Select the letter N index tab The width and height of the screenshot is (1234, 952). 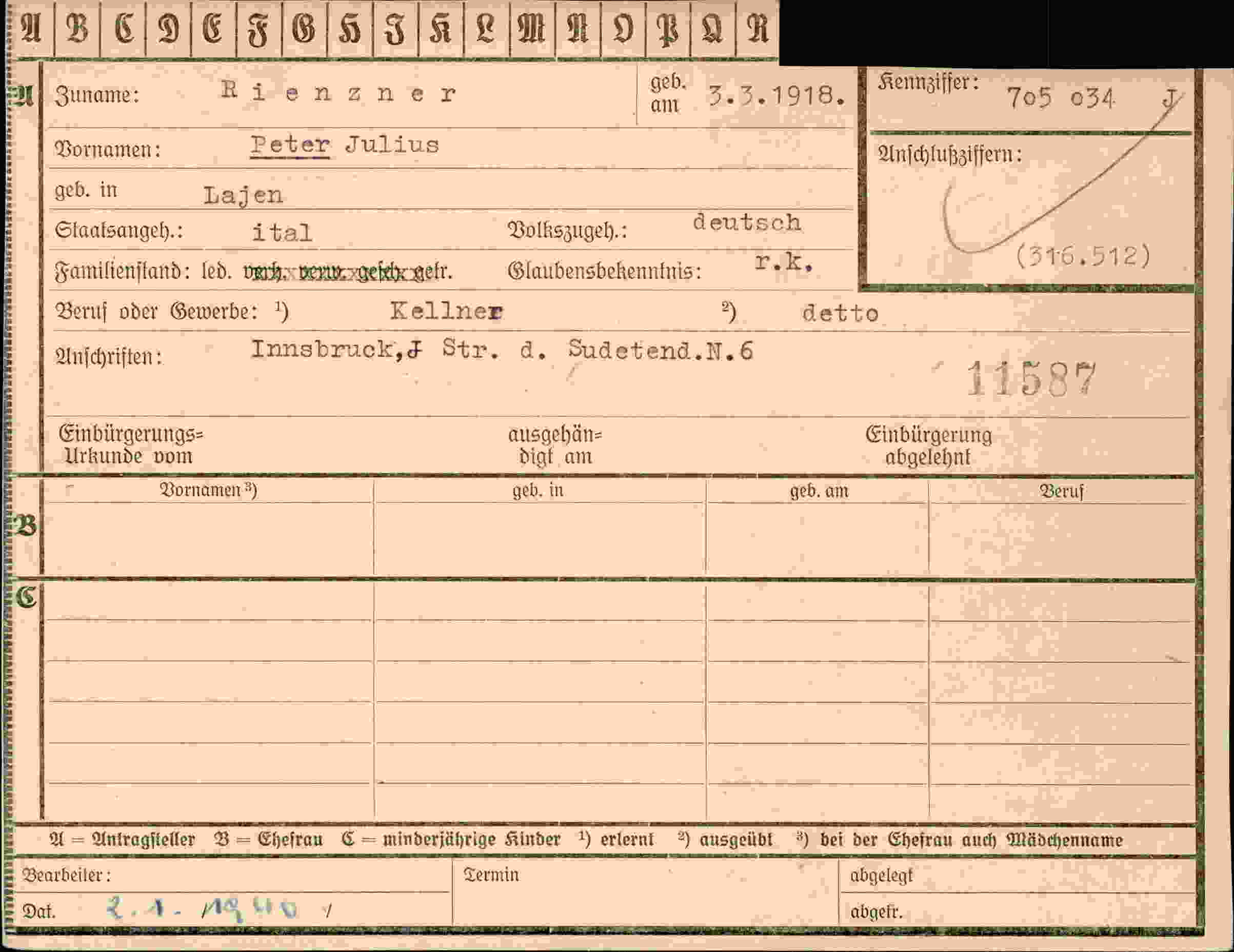[578, 29]
